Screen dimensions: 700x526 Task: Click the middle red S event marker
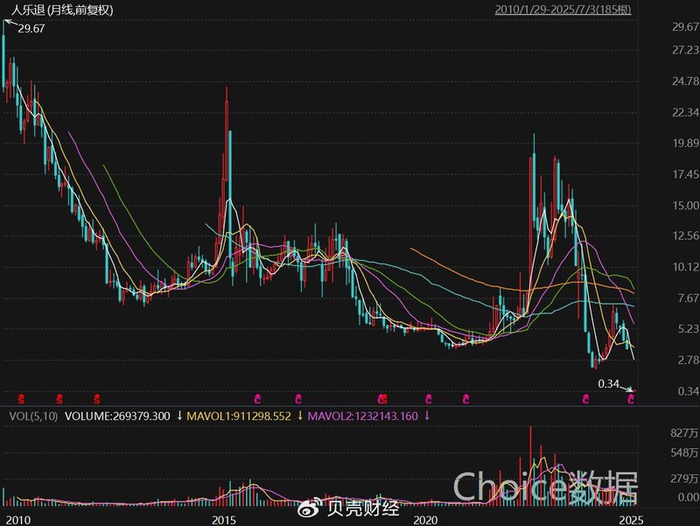tap(59, 399)
